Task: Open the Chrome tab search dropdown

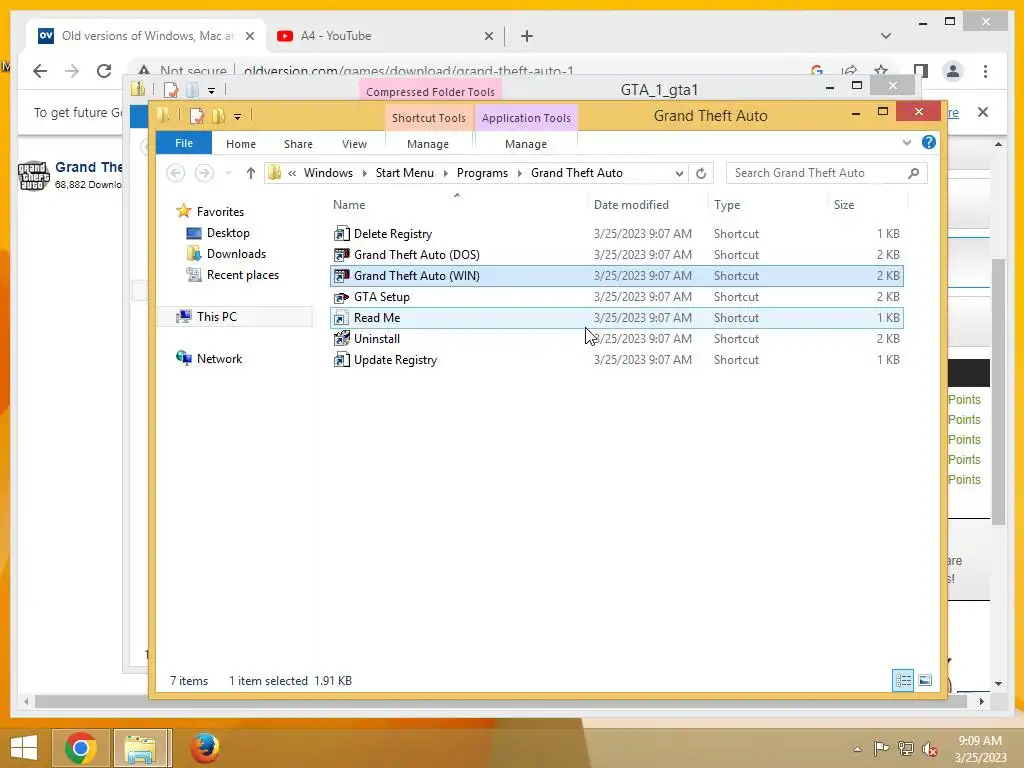Action: [x=886, y=36]
